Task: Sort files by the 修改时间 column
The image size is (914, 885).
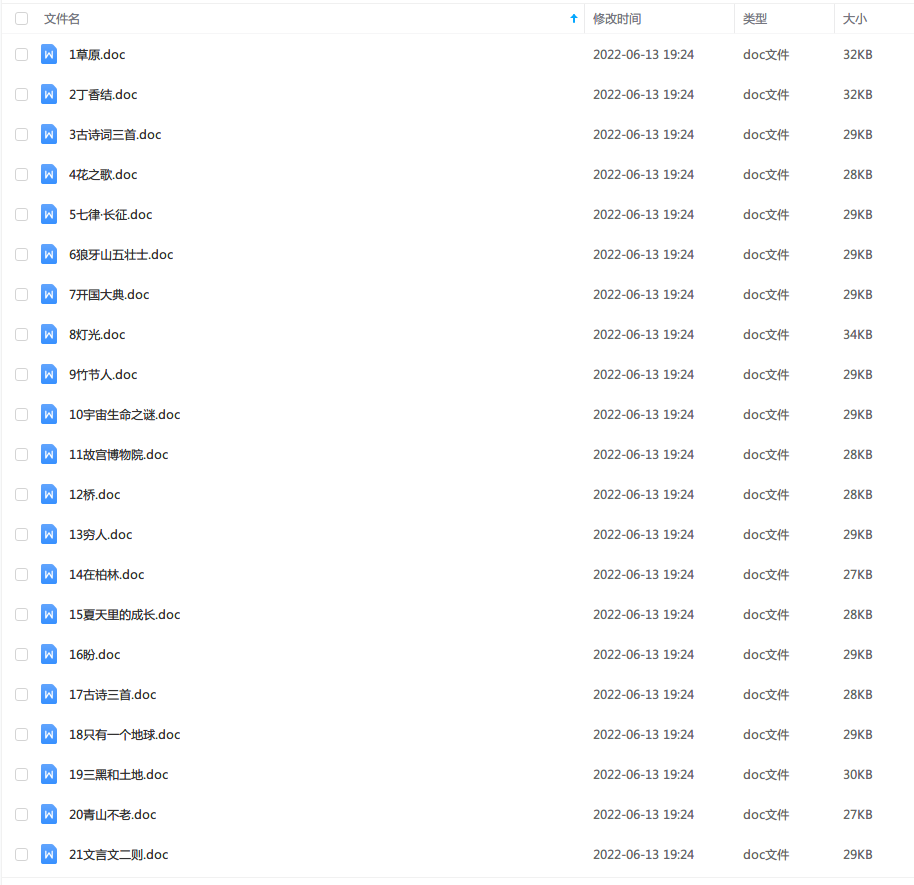Action: [x=617, y=18]
